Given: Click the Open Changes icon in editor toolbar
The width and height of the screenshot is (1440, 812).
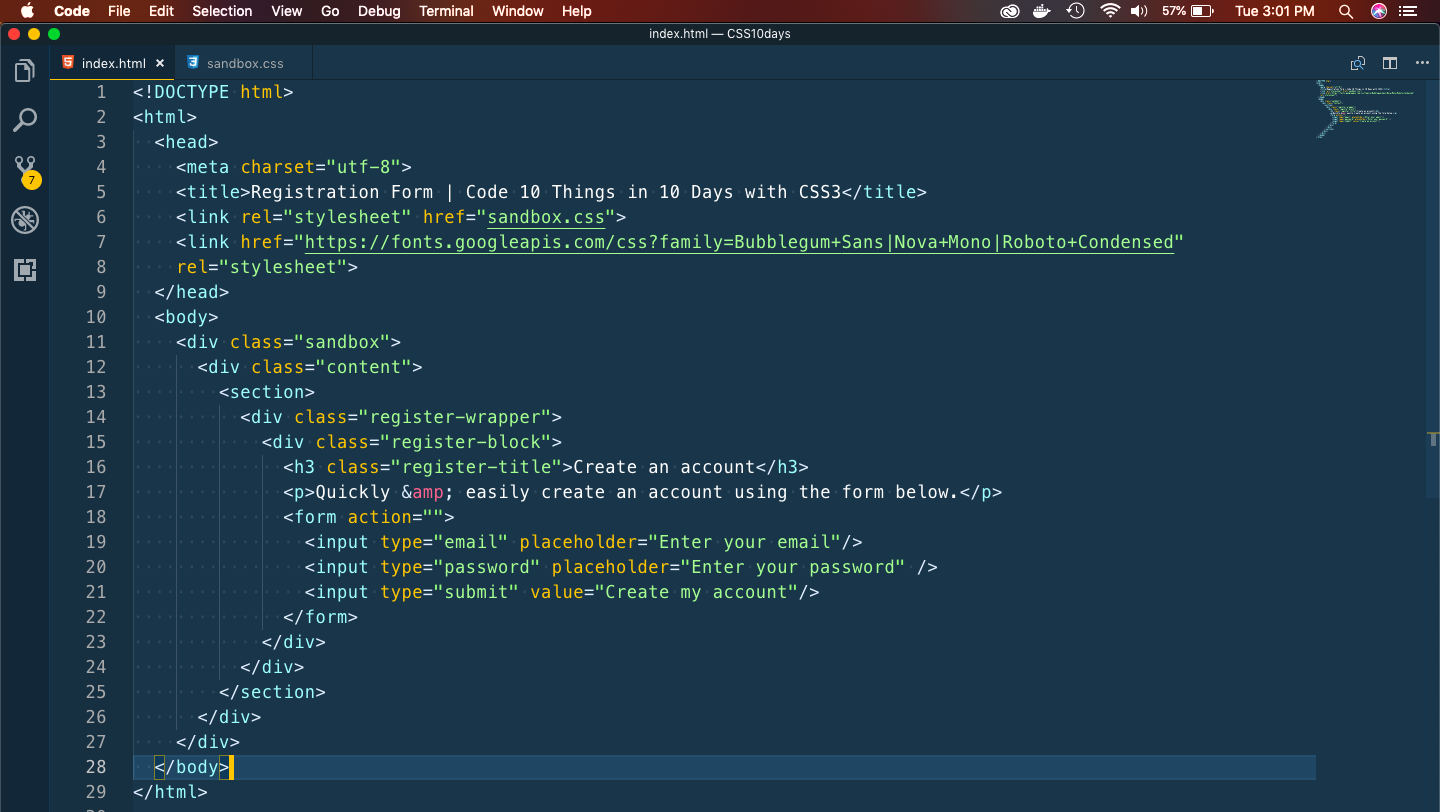Looking at the screenshot, I should pyautogui.click(x=1358, y=63).
